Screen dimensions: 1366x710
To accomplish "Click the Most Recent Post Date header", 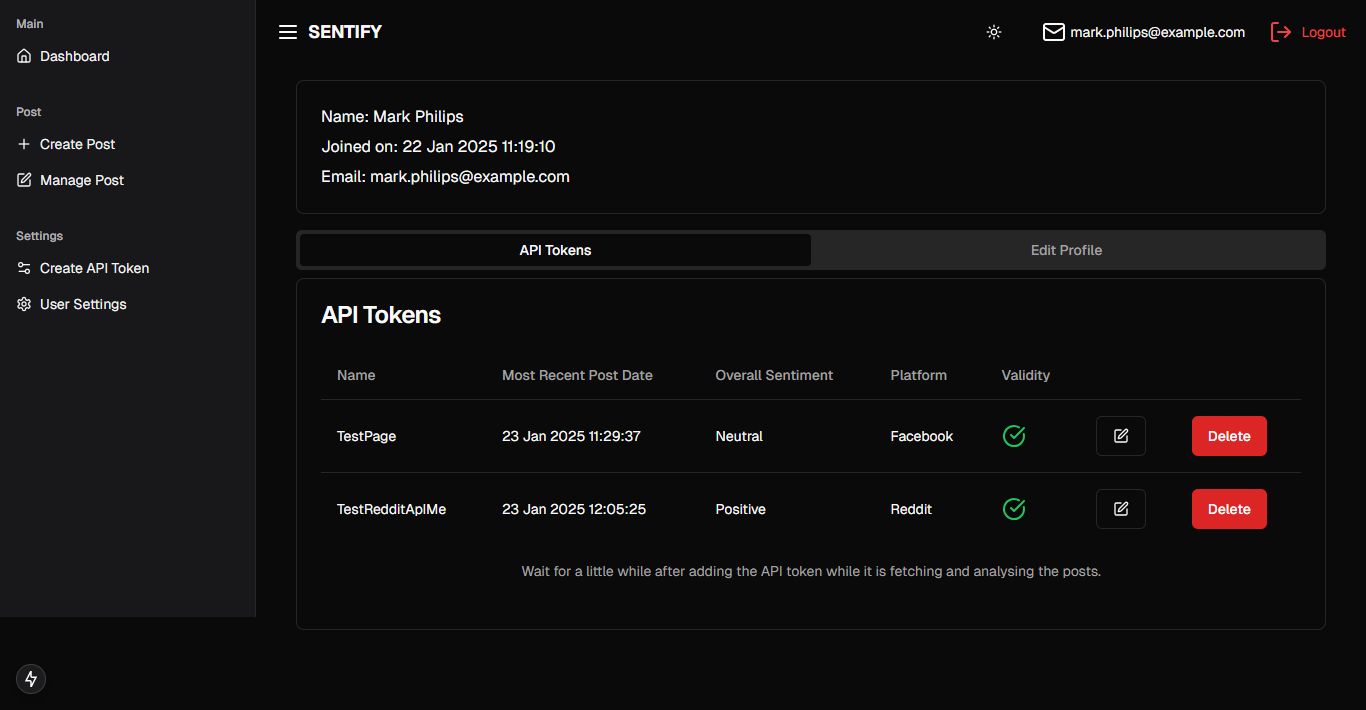I will (577, 375).
